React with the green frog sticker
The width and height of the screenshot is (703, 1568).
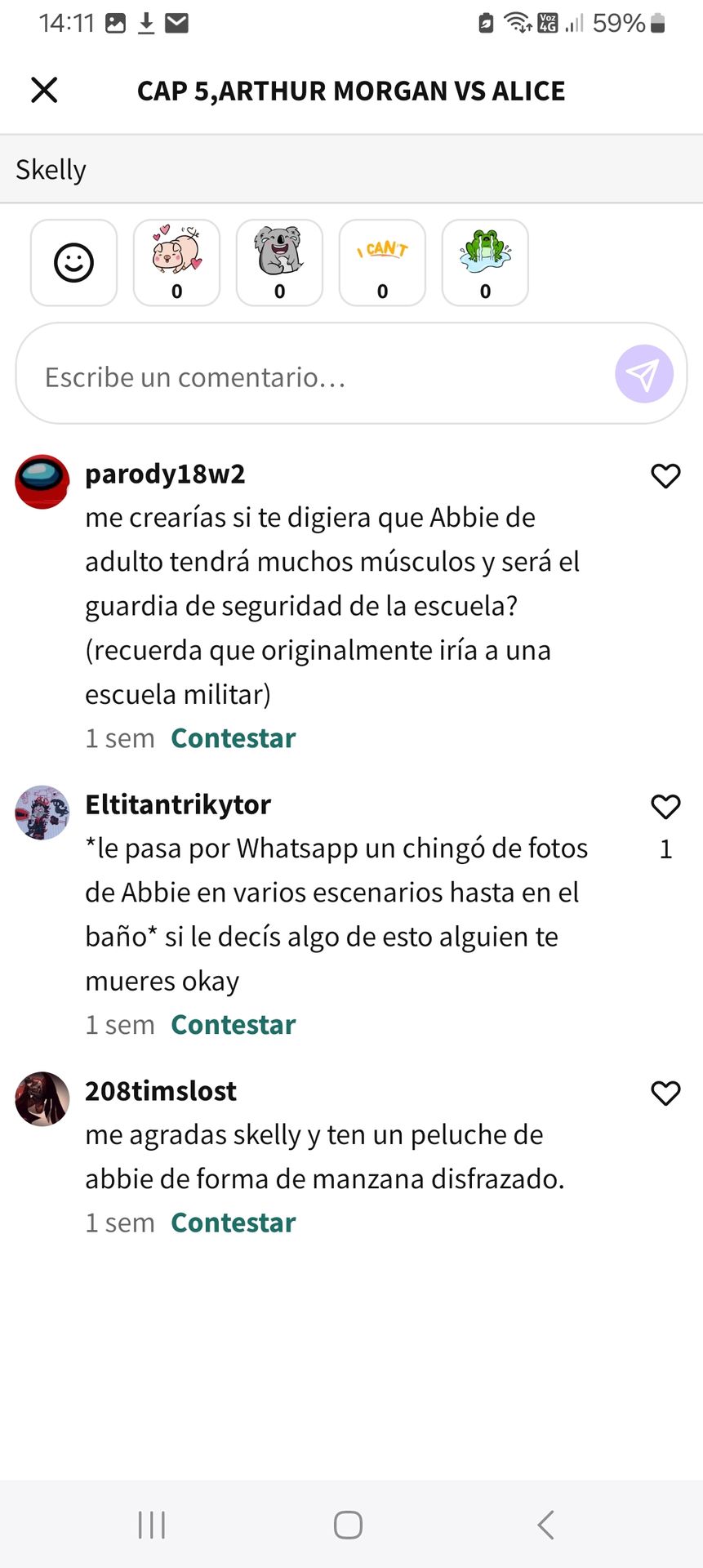pos(485,263)
